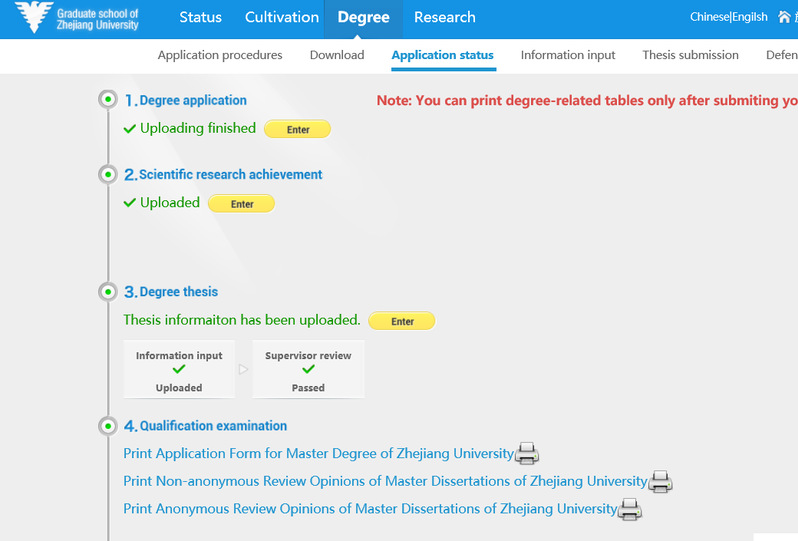Open the Cultivation menu

click(x=282, y=17)
